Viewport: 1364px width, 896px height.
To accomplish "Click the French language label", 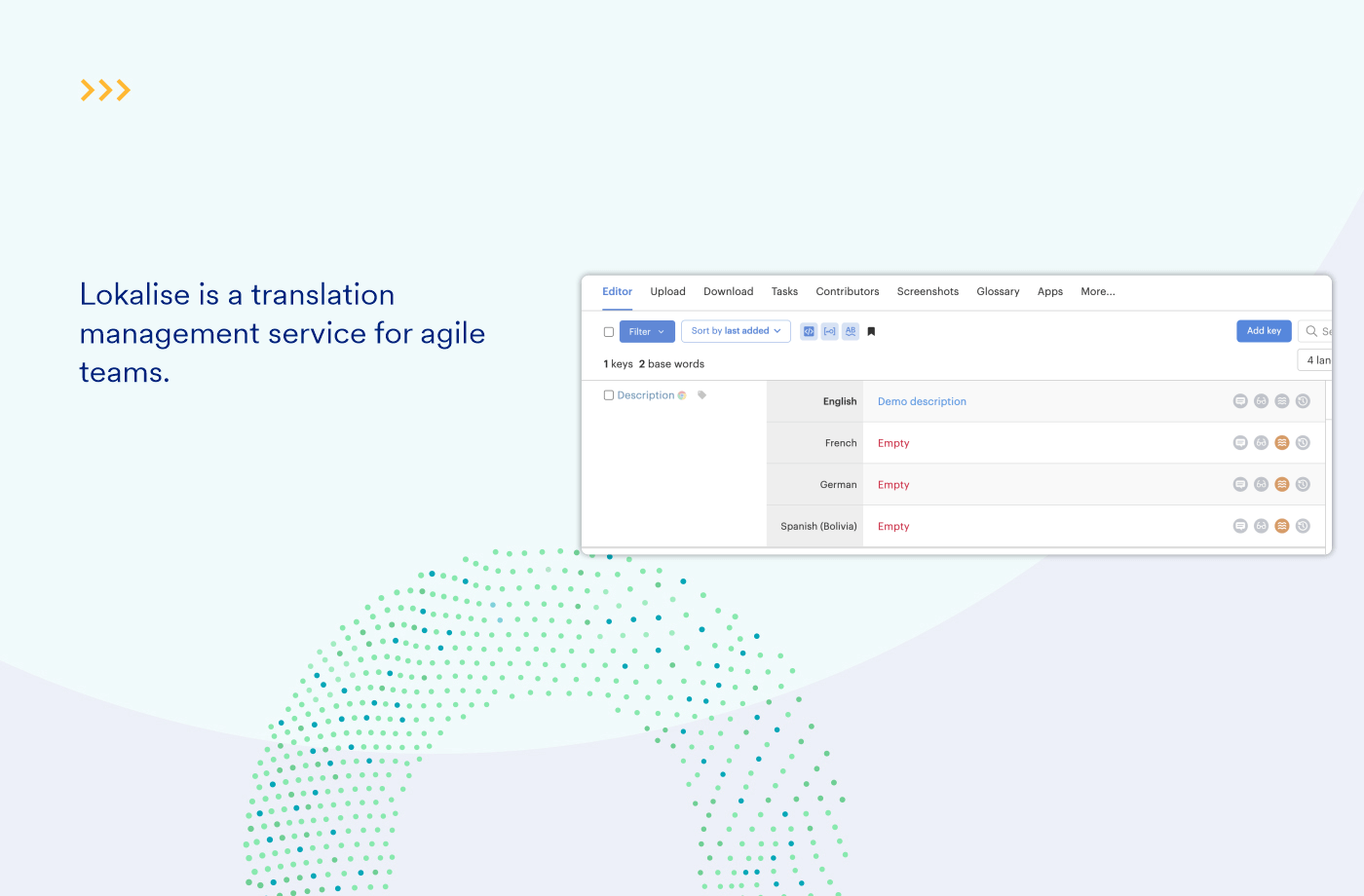I will pos(841,443).
